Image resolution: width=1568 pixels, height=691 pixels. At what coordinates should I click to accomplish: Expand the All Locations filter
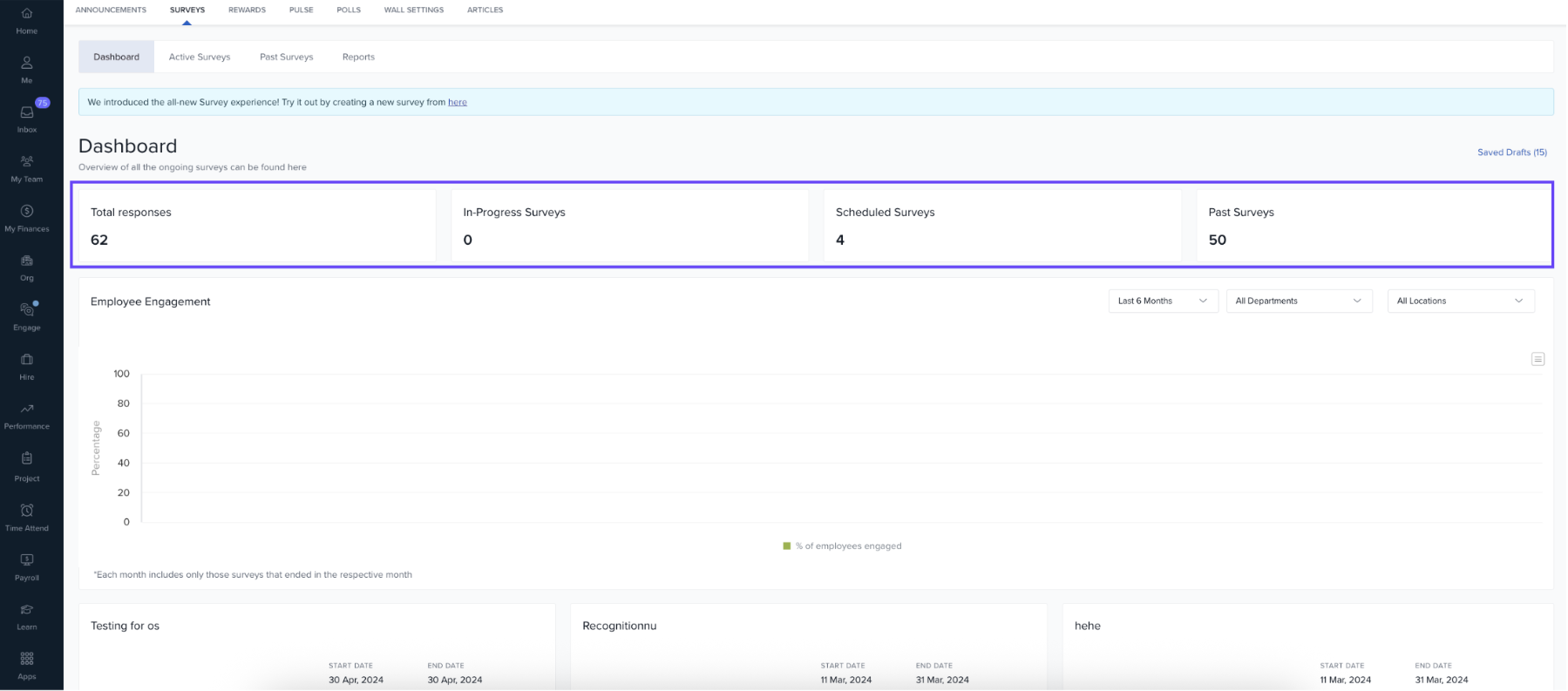(x=1460, y=301)
